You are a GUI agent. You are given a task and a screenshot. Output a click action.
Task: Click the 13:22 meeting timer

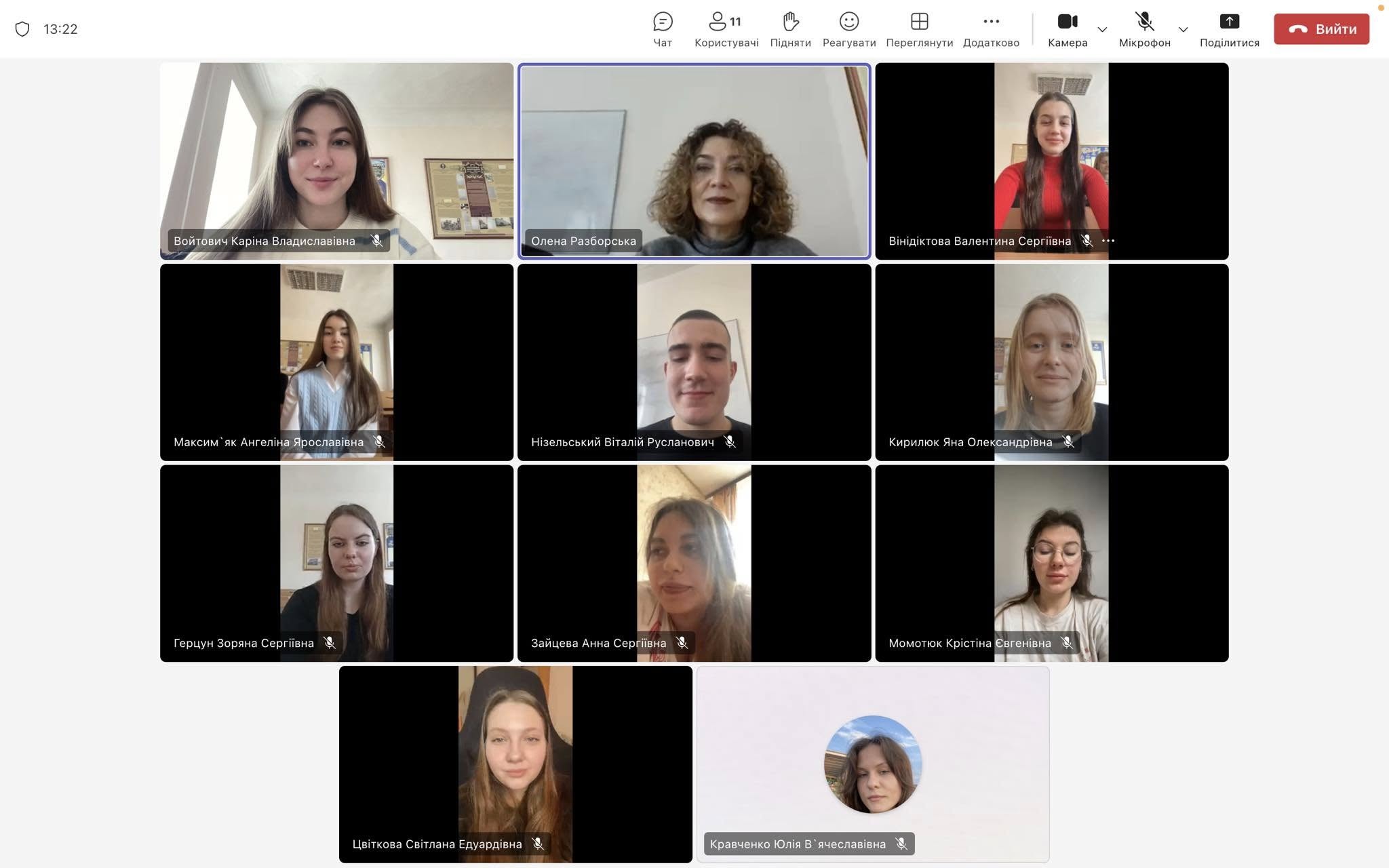click(x=60, y=29)
